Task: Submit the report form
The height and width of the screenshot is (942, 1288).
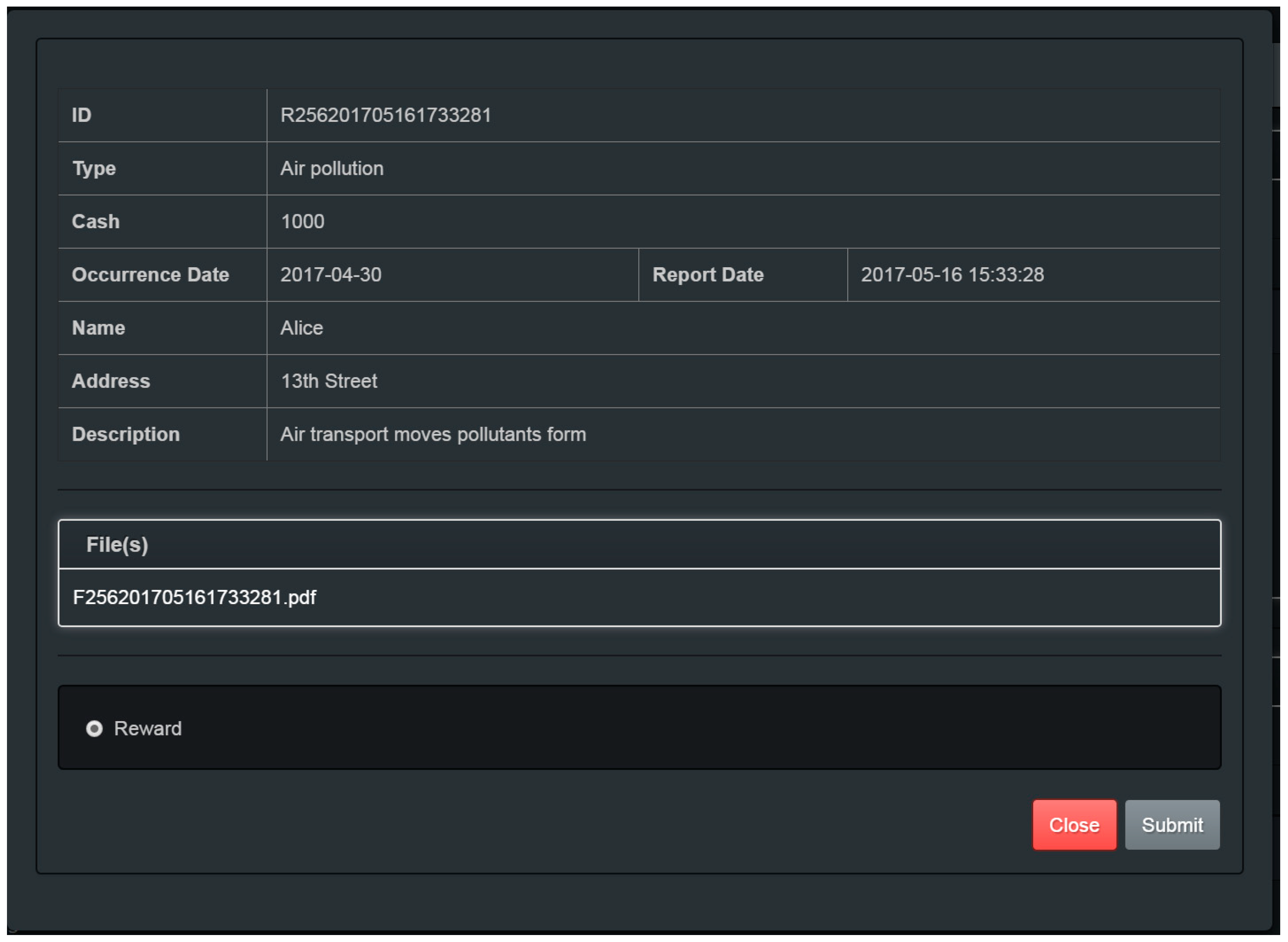Action: coord(1172,825)
